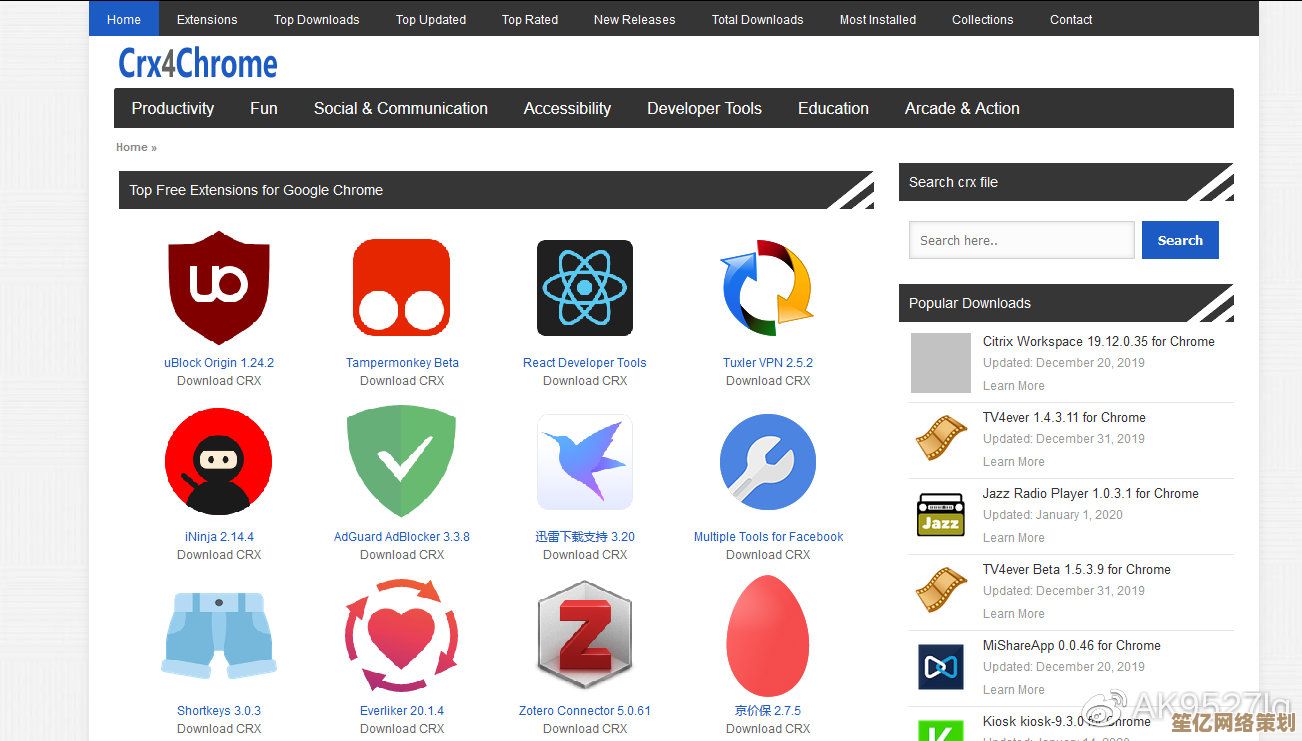Open the Zotero Connector 5.0.61 link

coord(585,711)
